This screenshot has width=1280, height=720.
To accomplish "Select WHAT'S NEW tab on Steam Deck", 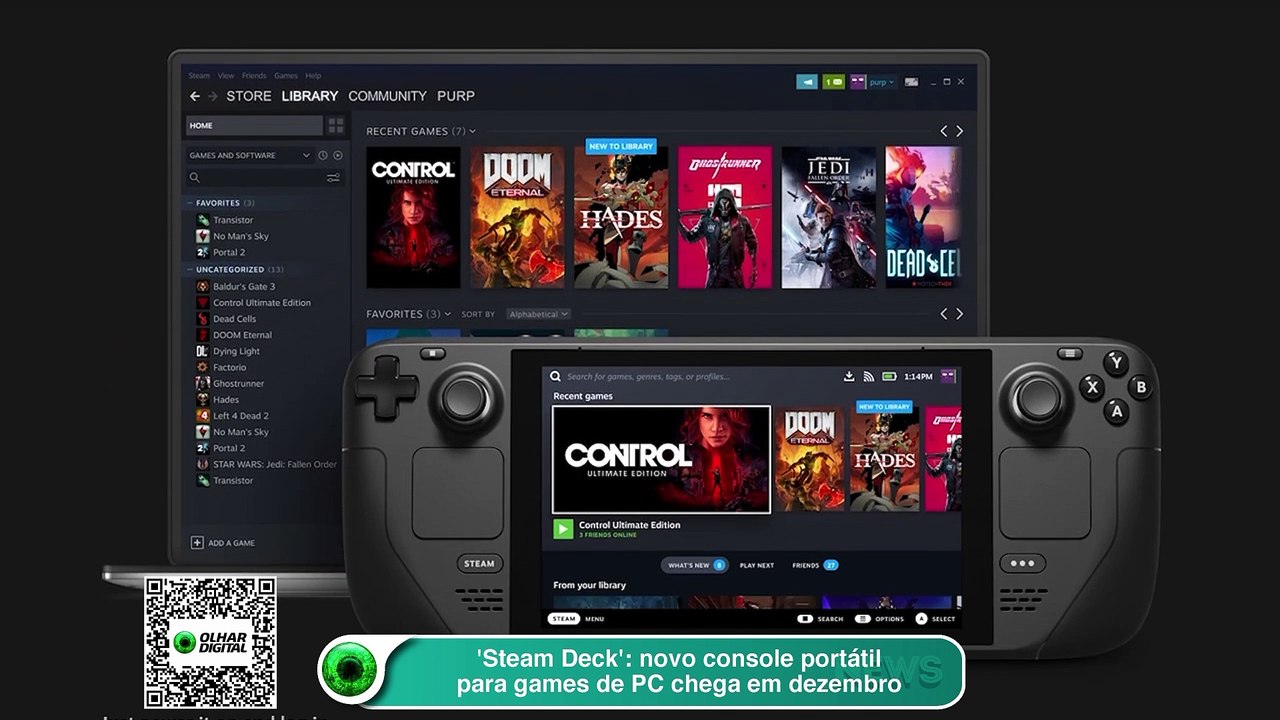I will 695,565.
